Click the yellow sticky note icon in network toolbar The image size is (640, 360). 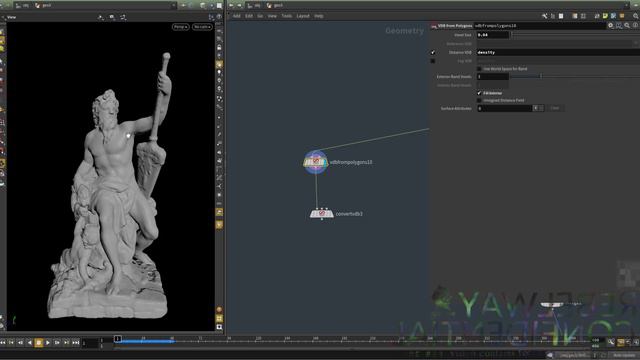point(605,16)
